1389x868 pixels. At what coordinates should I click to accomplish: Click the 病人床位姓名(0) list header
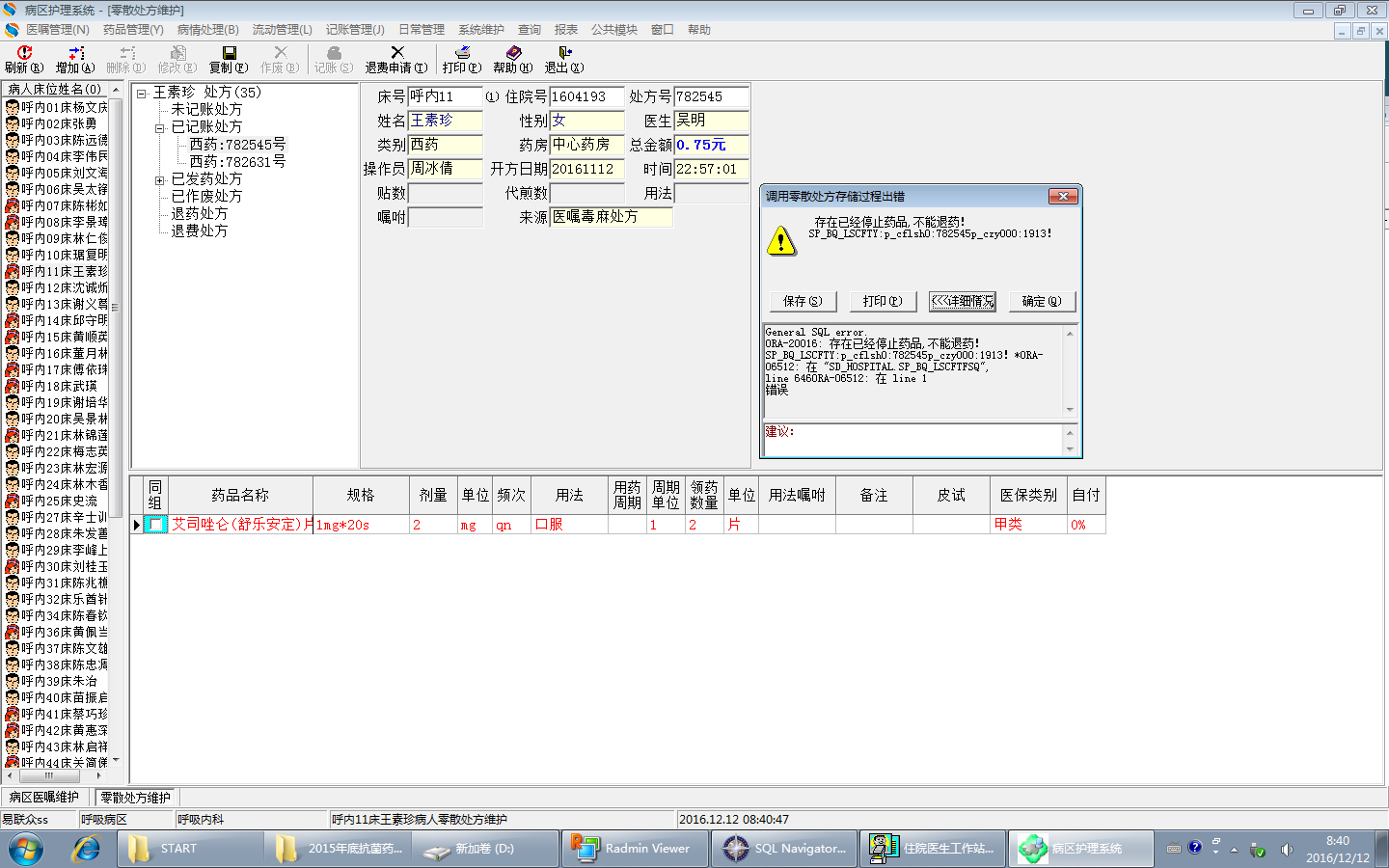pos(57,89)
